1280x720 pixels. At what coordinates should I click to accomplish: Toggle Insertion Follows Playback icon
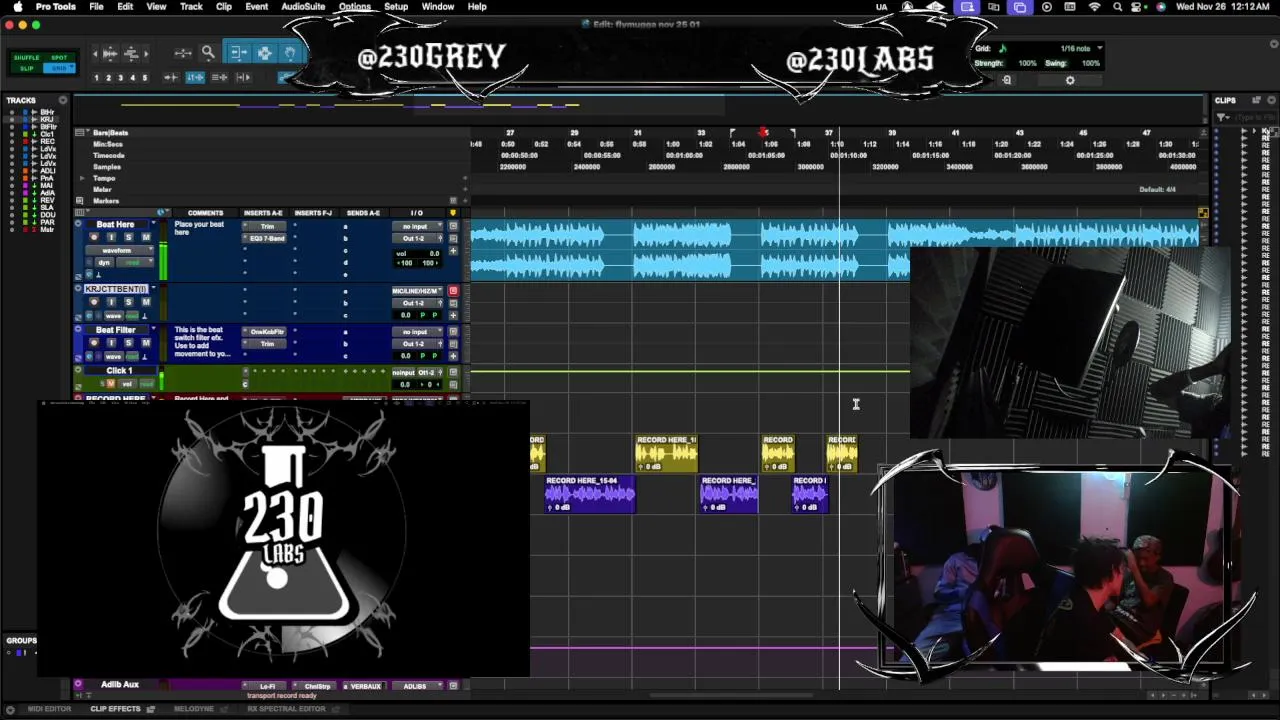coord(242,77)
